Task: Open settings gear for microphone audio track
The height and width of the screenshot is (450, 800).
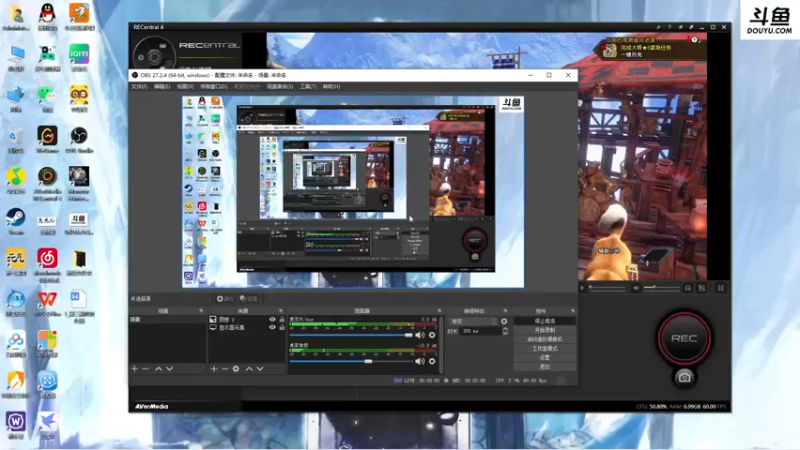Action: coord(432,335)
